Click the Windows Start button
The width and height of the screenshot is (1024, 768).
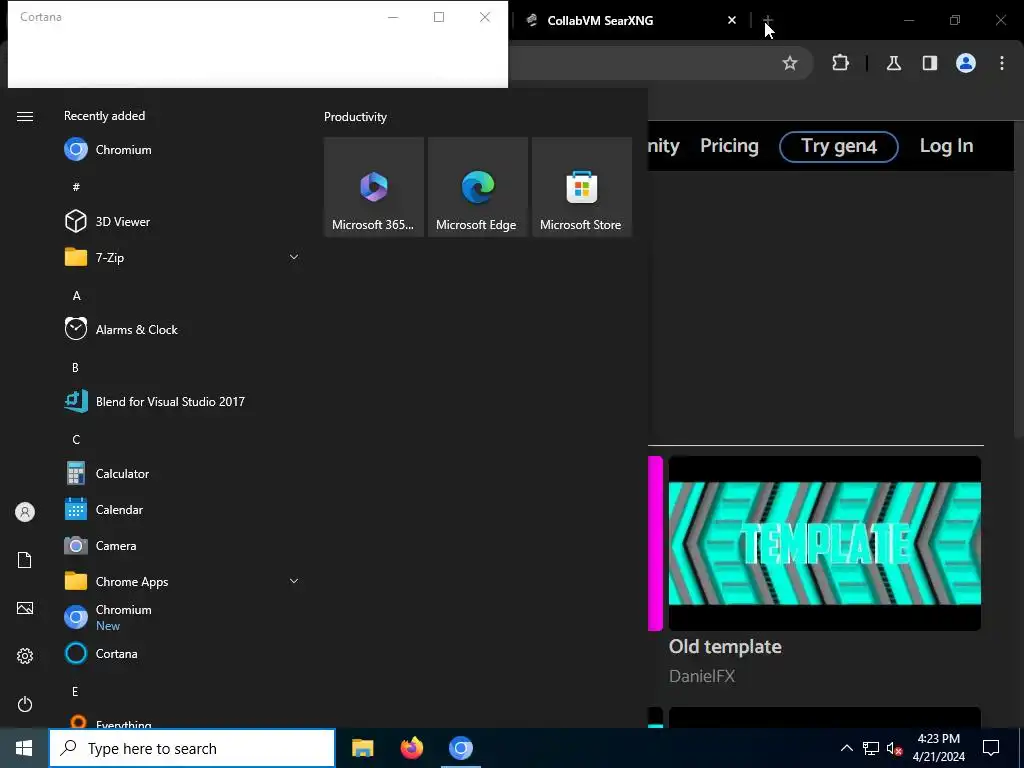pos(24,748)
